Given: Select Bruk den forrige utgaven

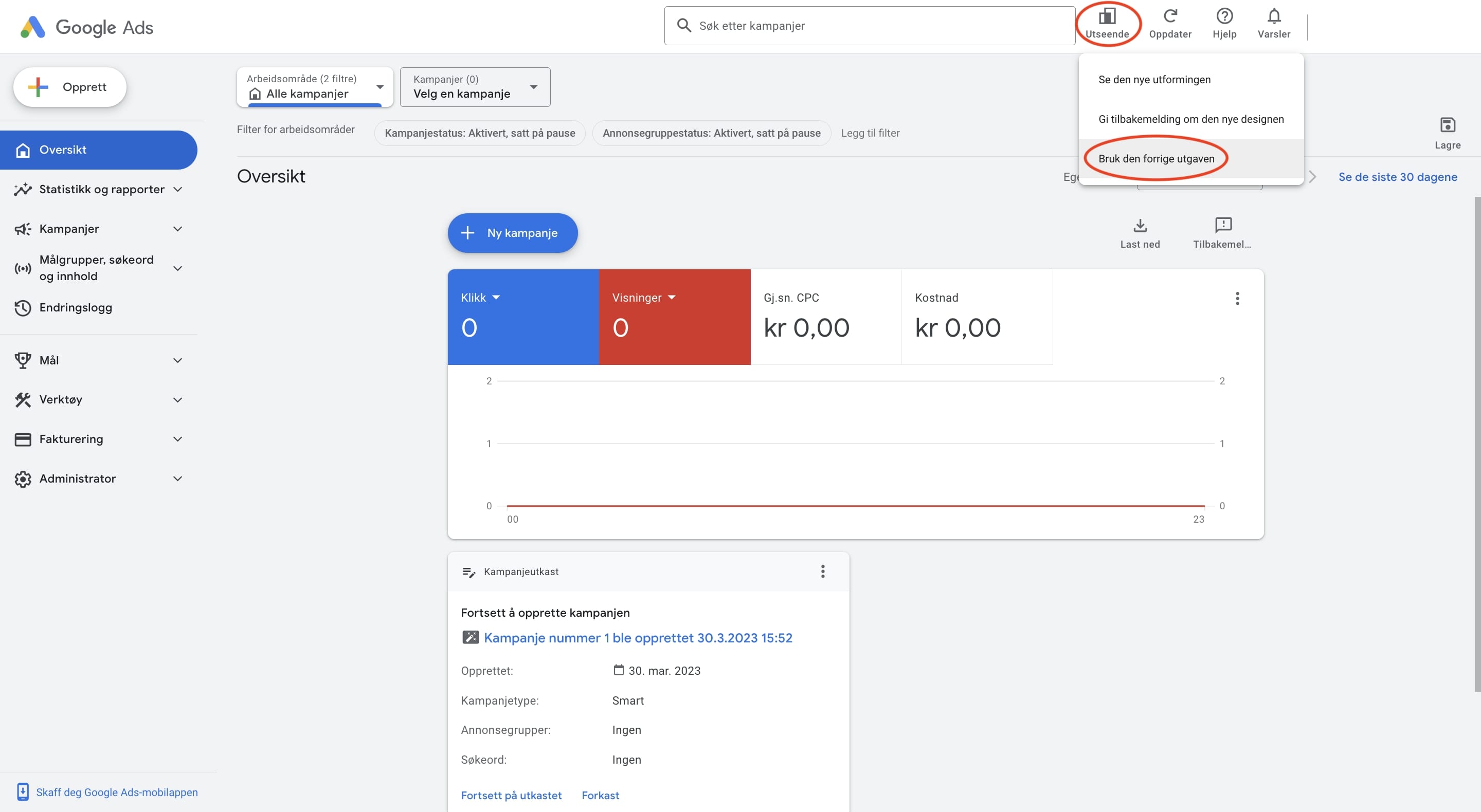Looking at the screenshot, I should point(1156,159).
